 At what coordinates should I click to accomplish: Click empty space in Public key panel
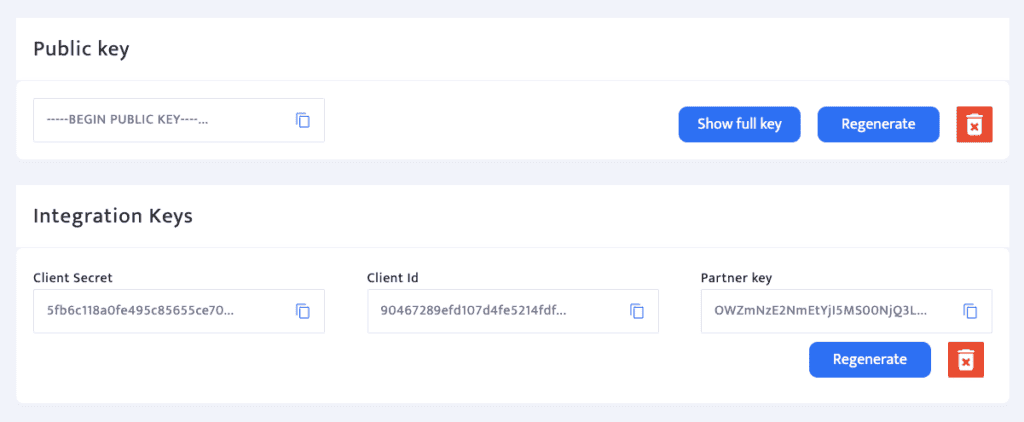tap(500, 125)
